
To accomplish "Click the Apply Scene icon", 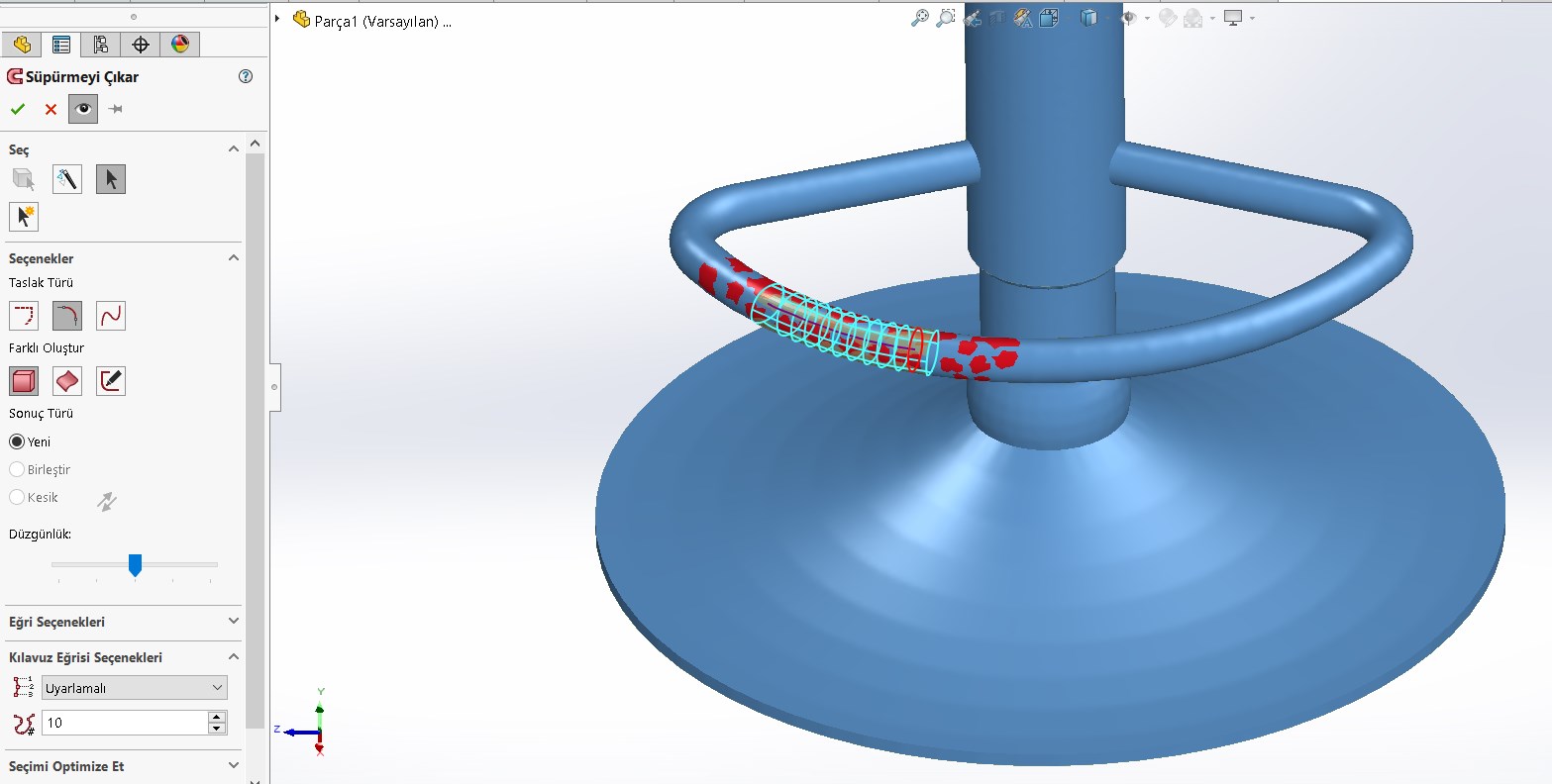I will pyautogui.click(x=1192, y=18).
